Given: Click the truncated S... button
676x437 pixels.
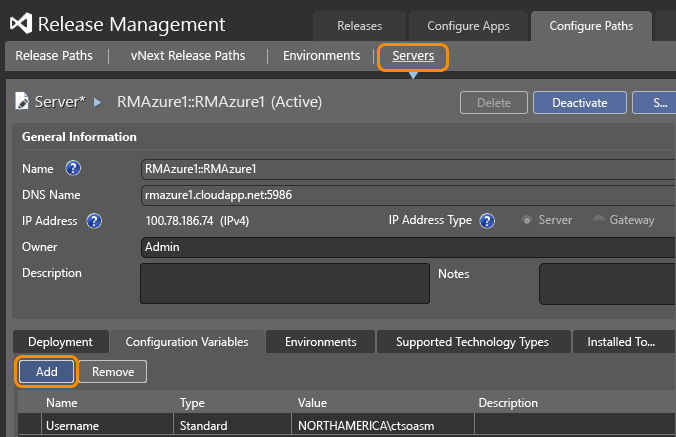Looking at the screenshot, I should (x=654, y=103).
